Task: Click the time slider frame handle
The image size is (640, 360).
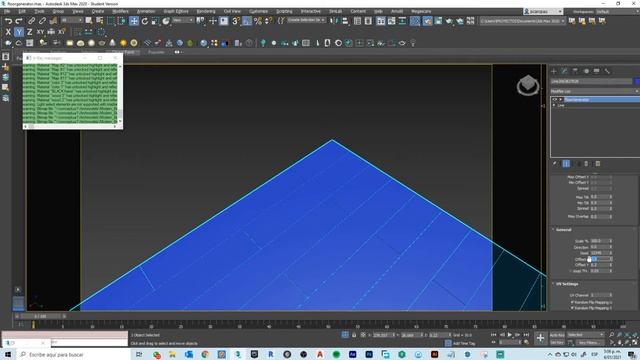Action: pos(40,316)
